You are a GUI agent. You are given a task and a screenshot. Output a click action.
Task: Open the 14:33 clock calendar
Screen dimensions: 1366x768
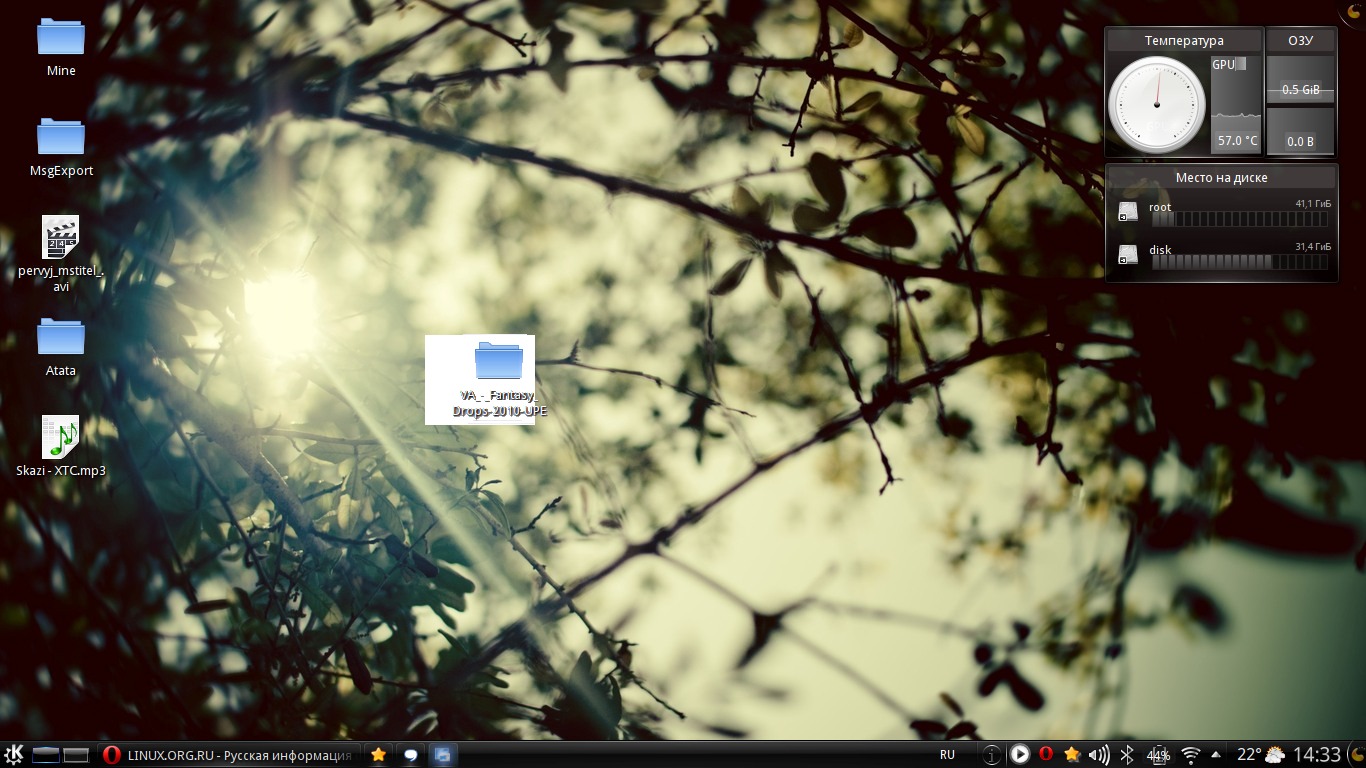click(1317, 754)
